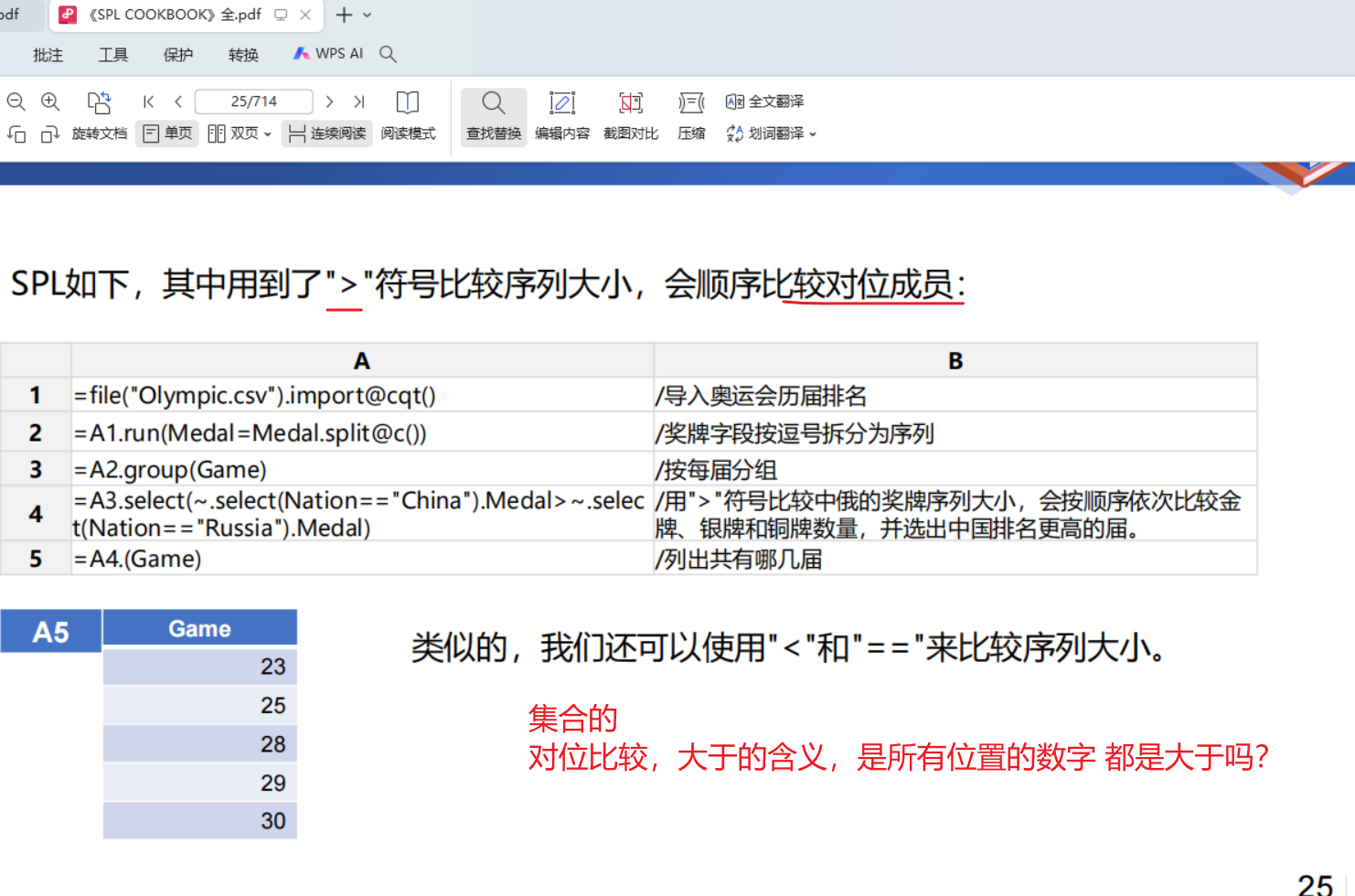This screenshot has width=1355, height=896.
Task: Click the zoom out magnifier icon
Action: coord(16,101)
